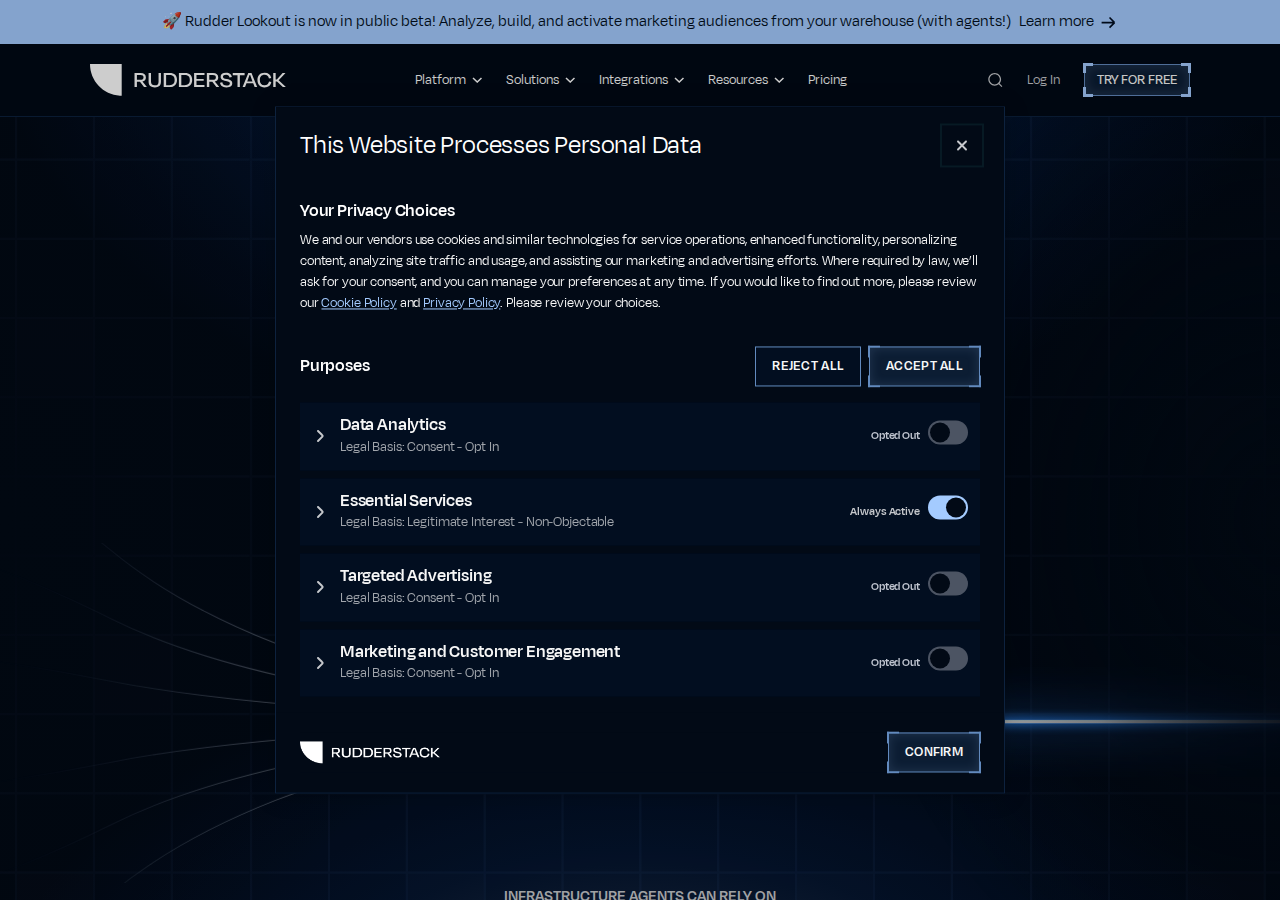This screenshot has width=1280, height=900.
Task: Enable Marketing and Customer Engagement switch
Action: click(948, 659)
